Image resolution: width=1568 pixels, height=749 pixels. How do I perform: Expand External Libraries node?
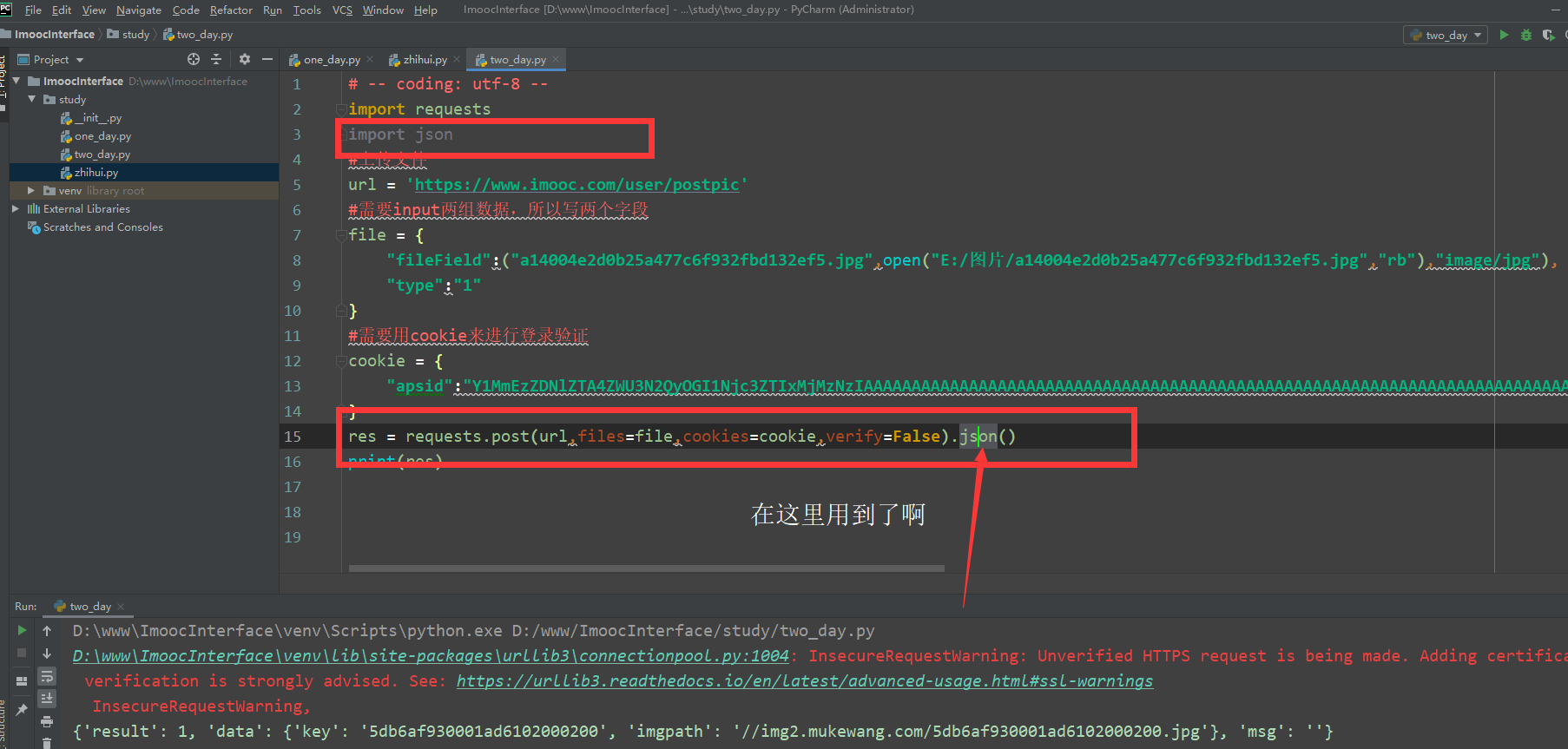pyautogui.click(x=16, y=208)
